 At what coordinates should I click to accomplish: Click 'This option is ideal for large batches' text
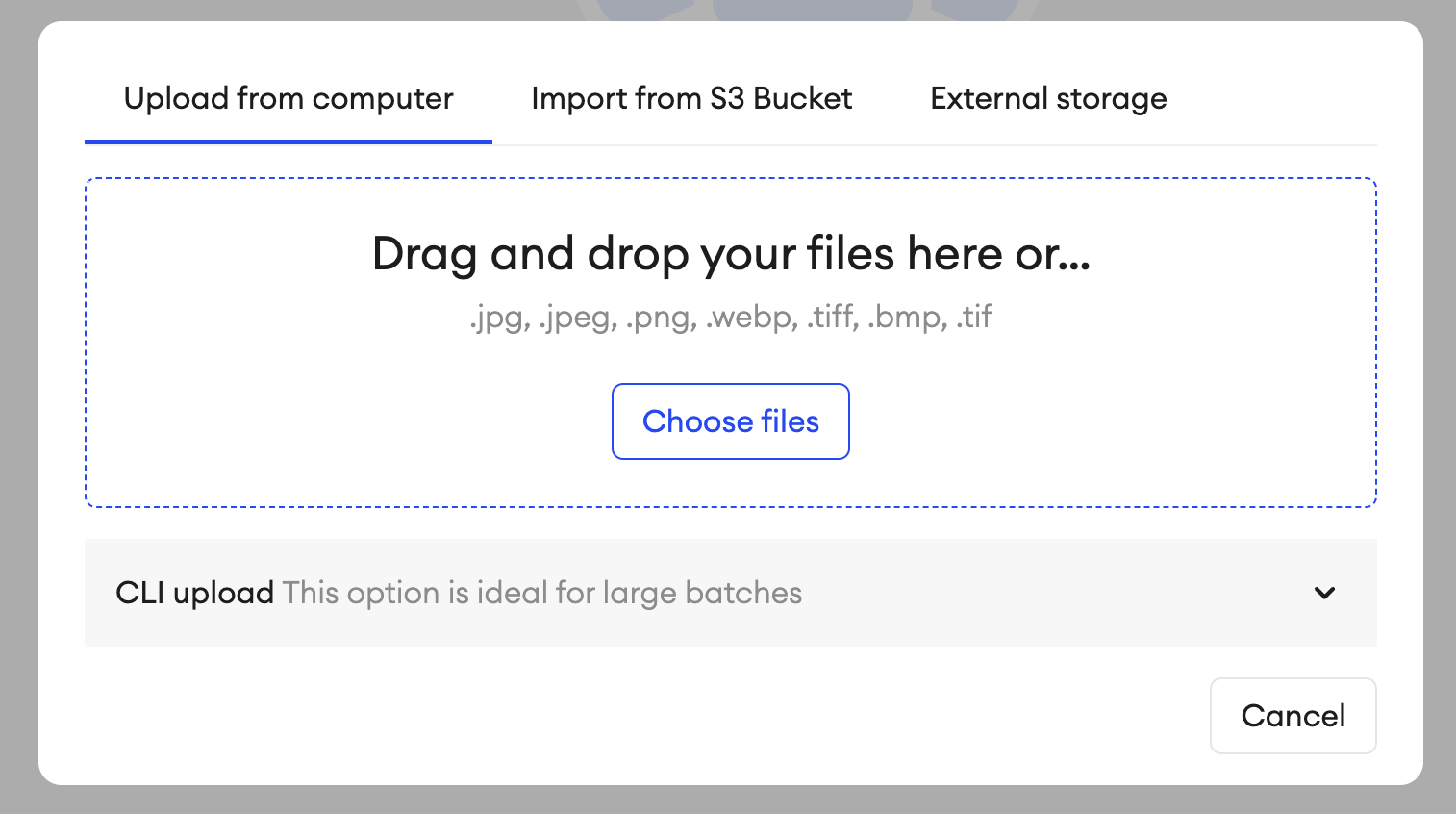542,593
